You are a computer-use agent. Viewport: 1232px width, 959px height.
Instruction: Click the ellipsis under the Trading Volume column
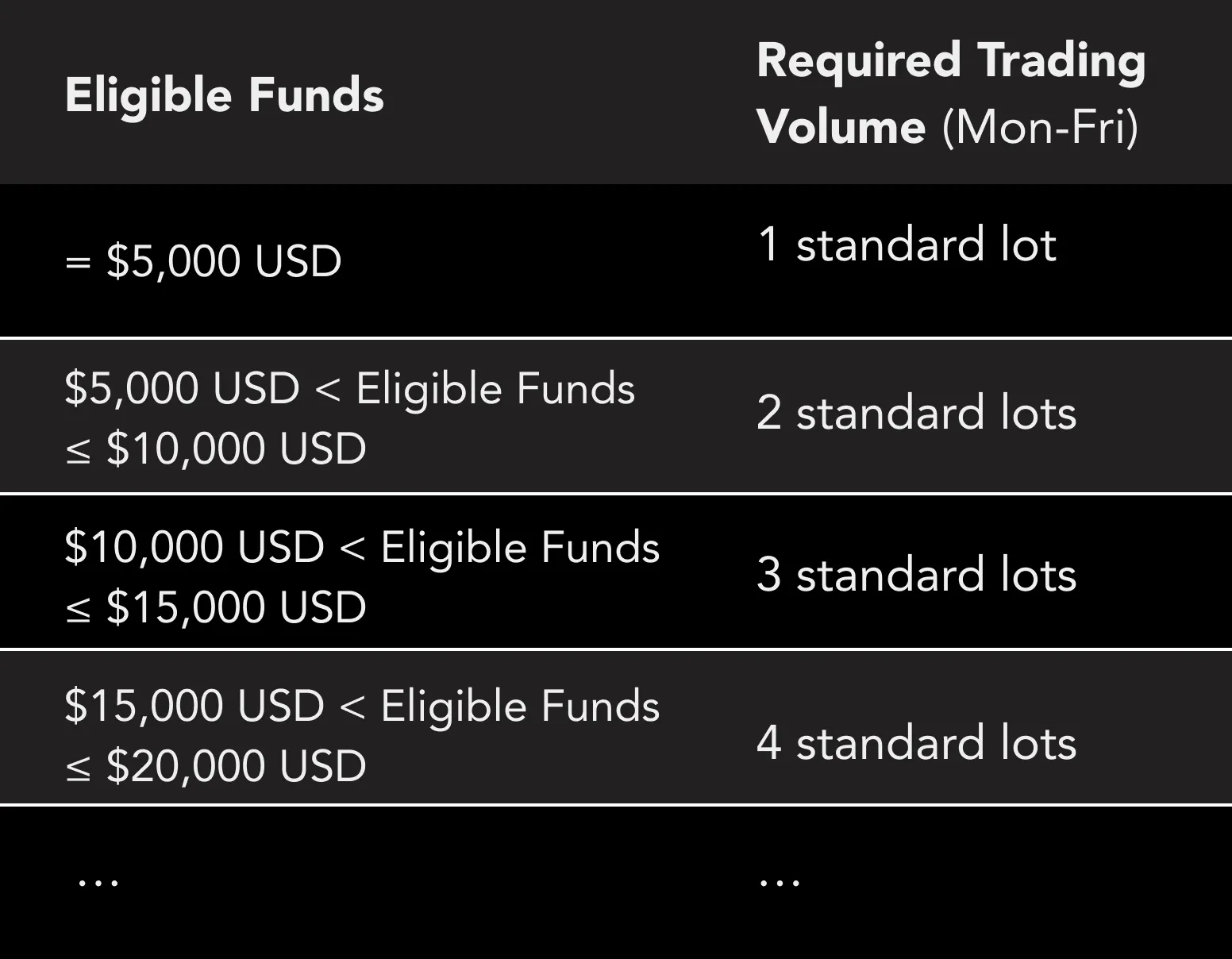779,882
